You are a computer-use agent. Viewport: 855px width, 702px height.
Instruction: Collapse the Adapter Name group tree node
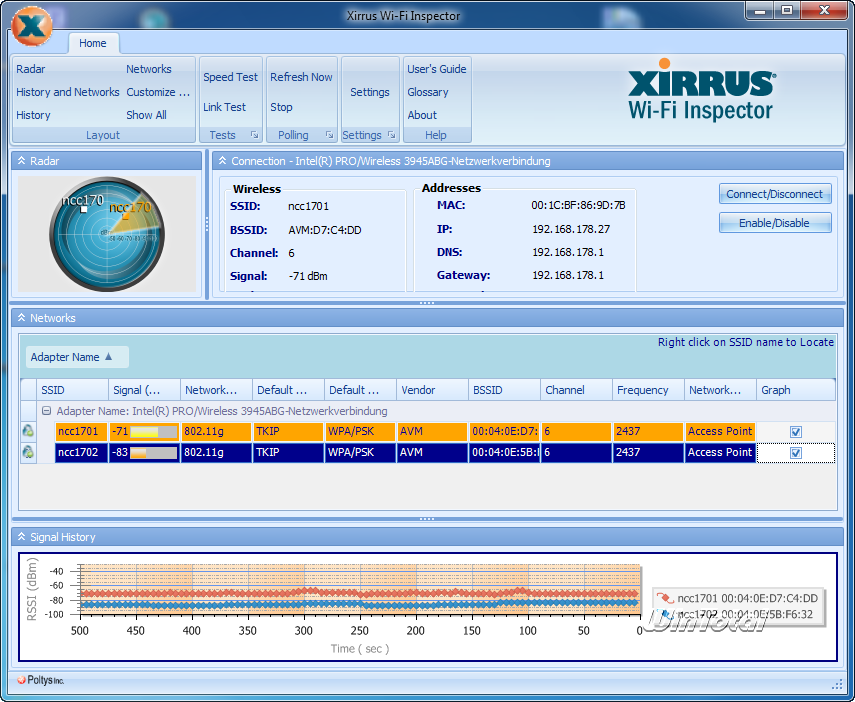coord(46,411)
